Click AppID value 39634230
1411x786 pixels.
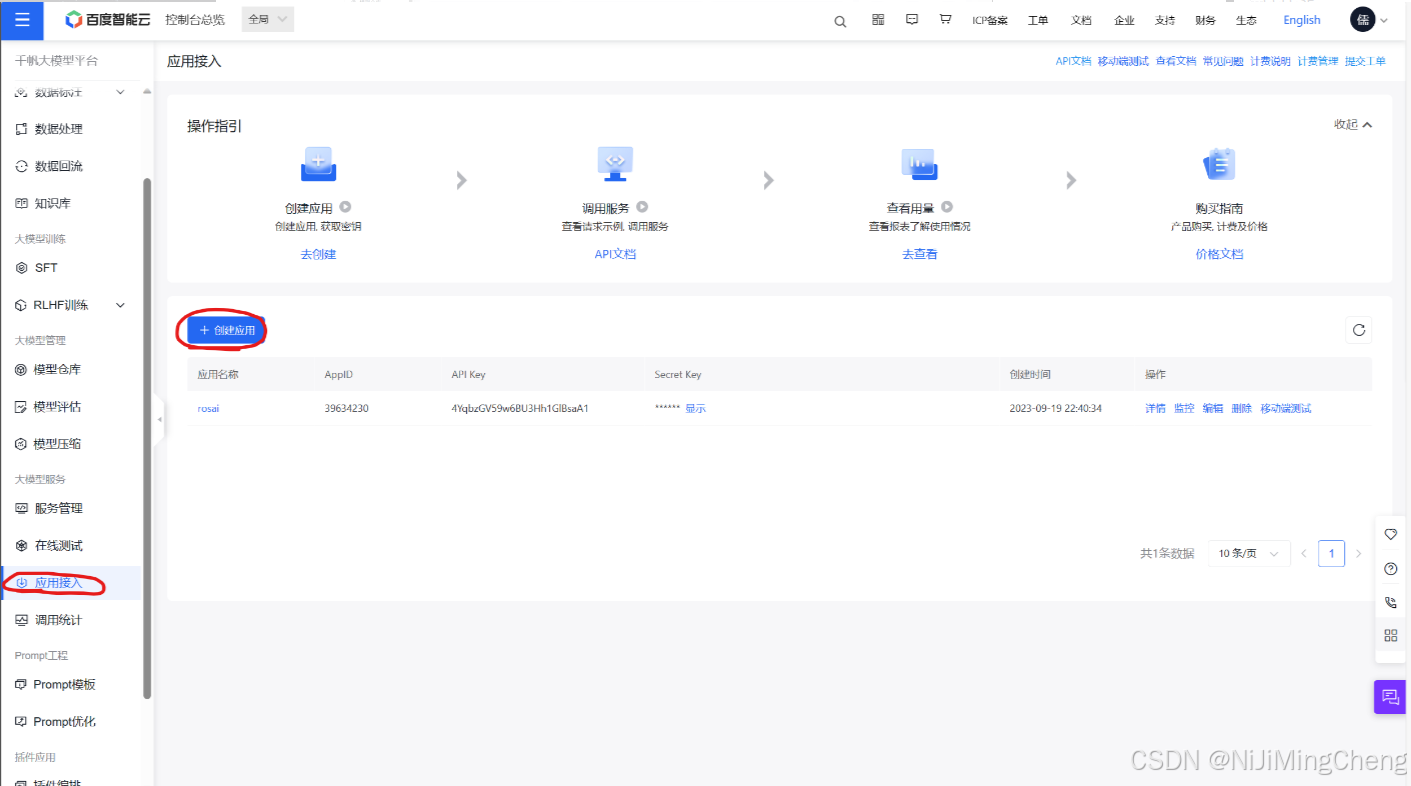[x=346, y=409]
